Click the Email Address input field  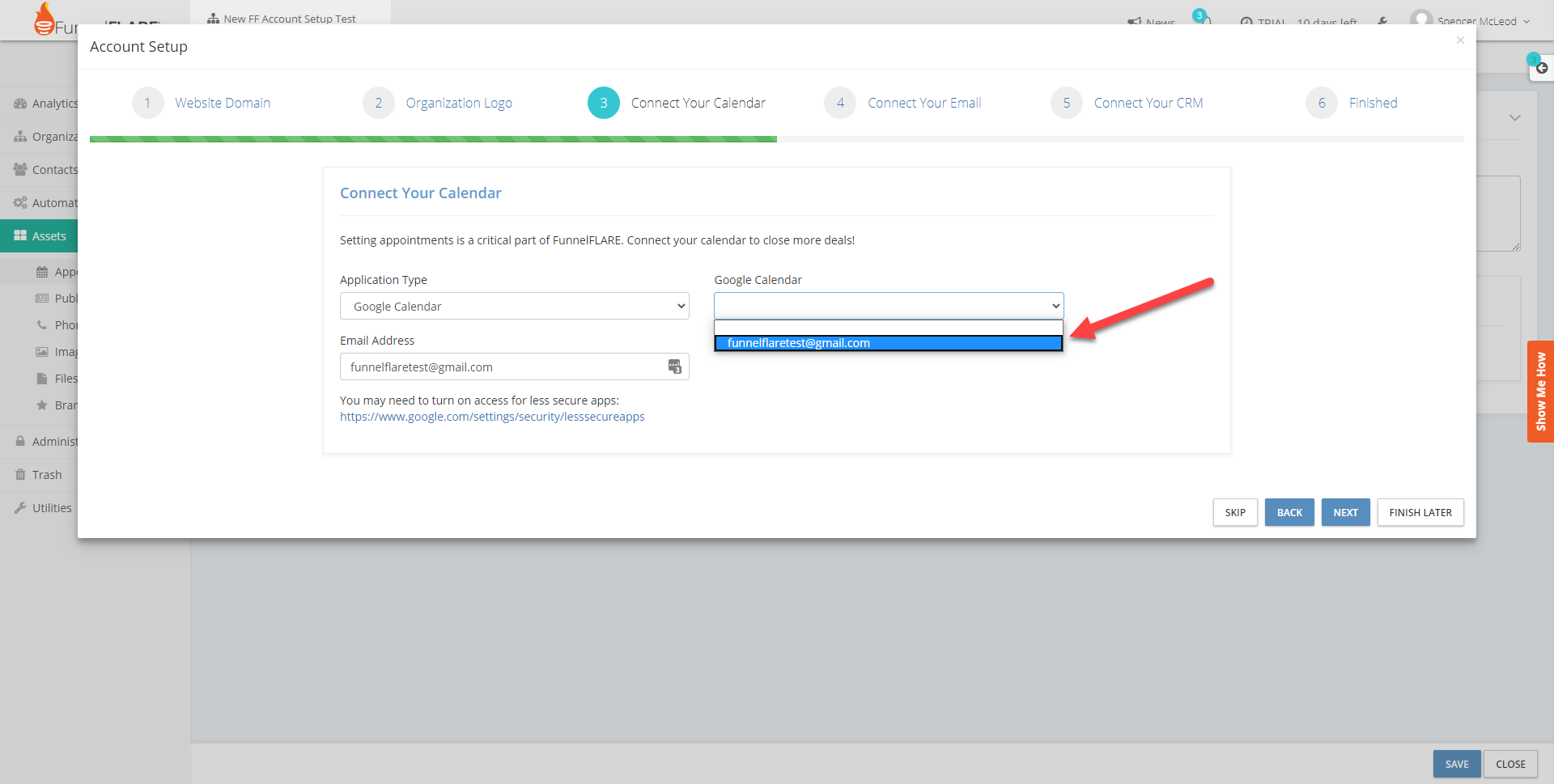coord(514,367)
